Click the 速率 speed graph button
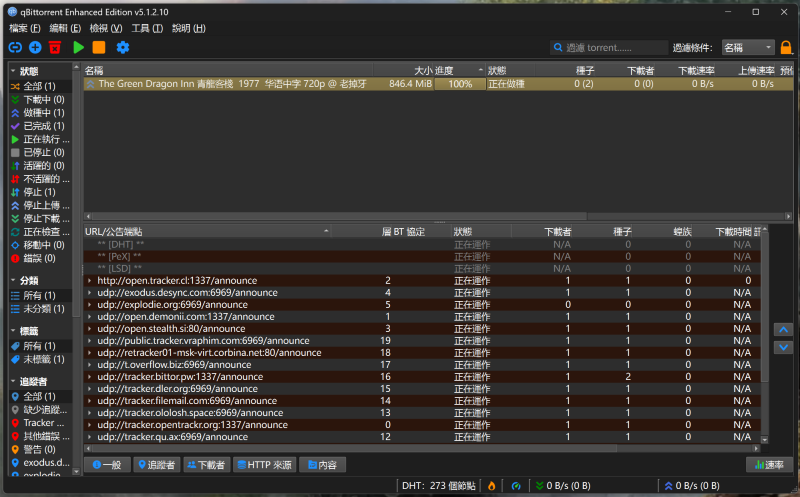800x497 pixels. [769, 465]
